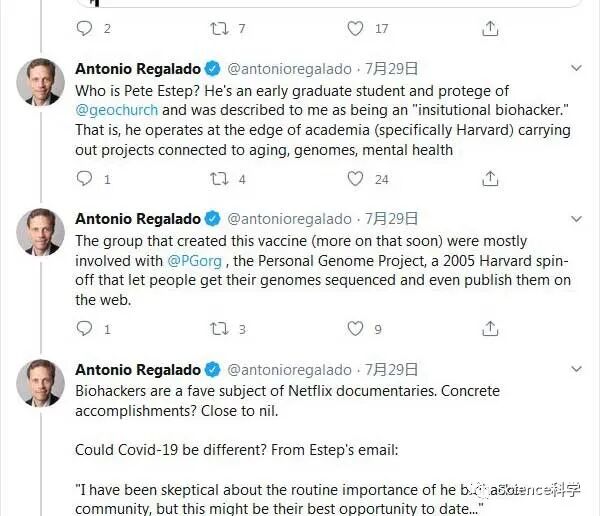
Task: Expand options for the Pete Estep tweet
Action: coord(576,69)
